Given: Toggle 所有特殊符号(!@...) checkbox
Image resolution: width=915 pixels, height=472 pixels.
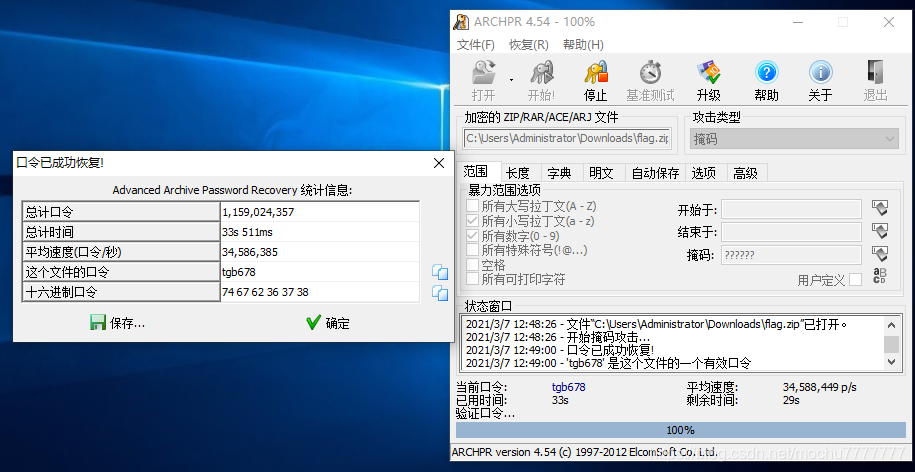Looking at the screenshot, I should tap(472, 250).
